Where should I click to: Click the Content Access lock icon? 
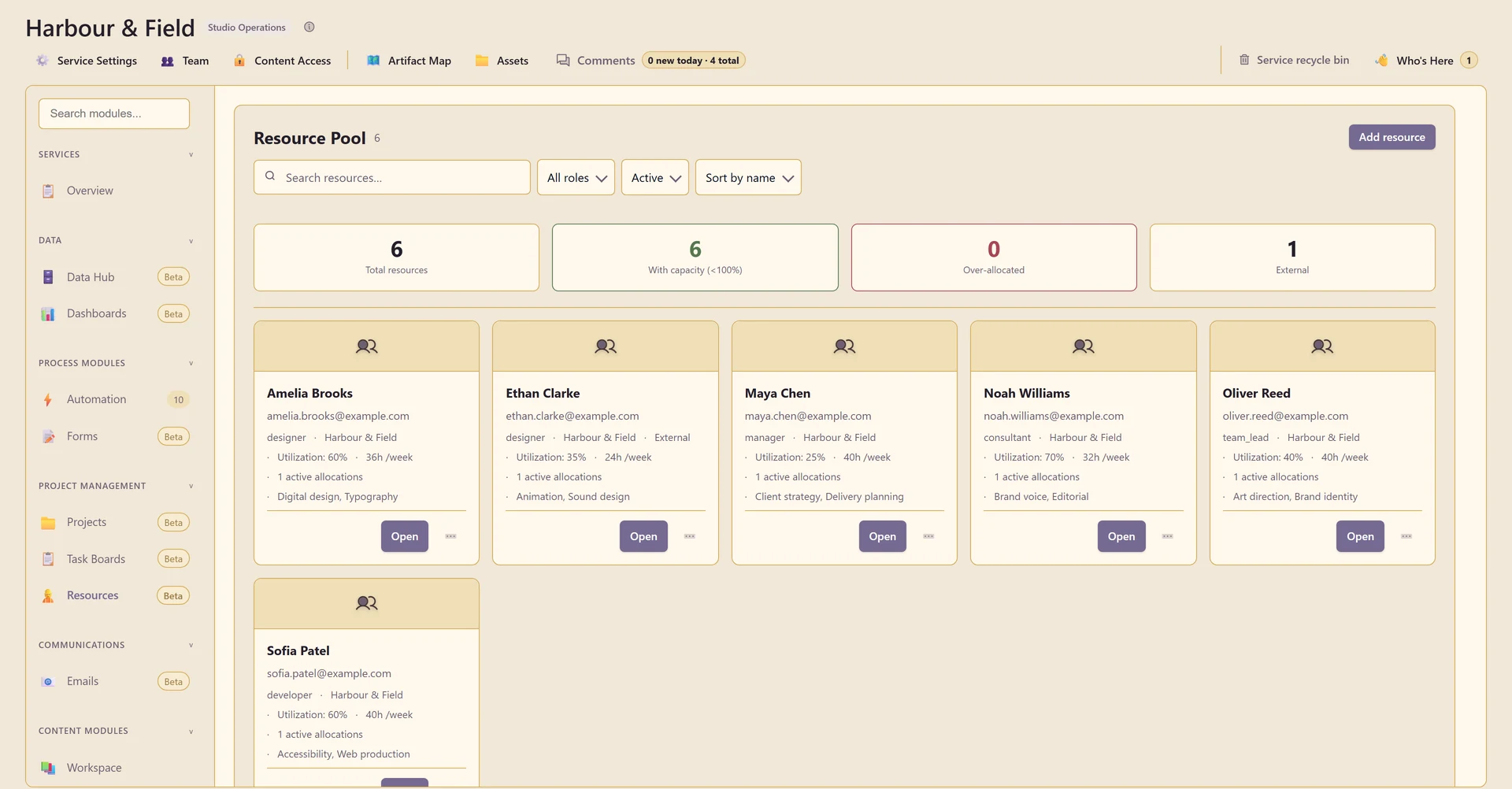tap(239, 61)
